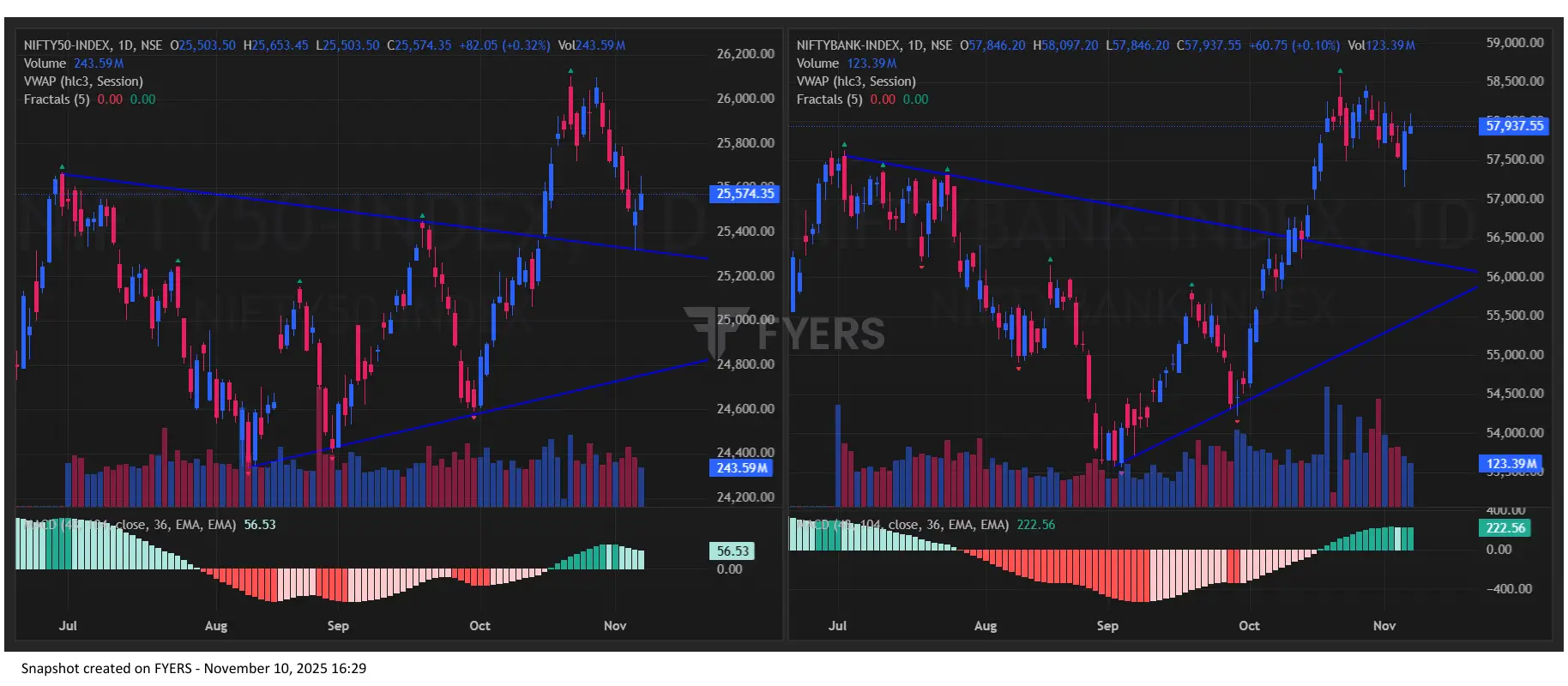Select the MACD legend in NIFTY50 pane
The image size is (1568, 686).
coord(129,525)
